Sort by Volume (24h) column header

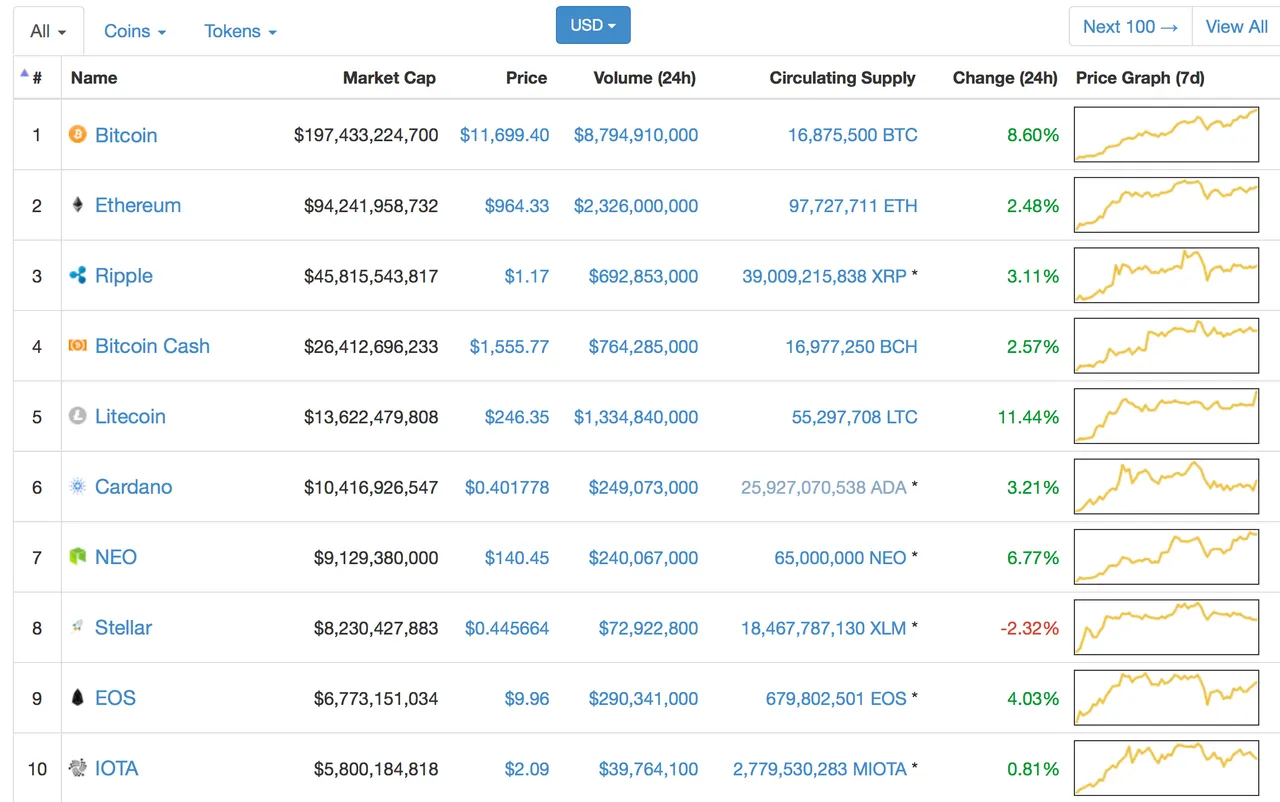coord(644,78)
